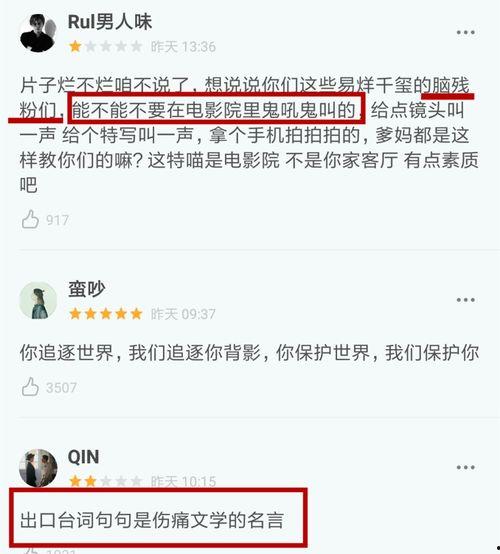
Task: Open more options for QIN review
Action: pyautogui.click(x=465, y=467)
